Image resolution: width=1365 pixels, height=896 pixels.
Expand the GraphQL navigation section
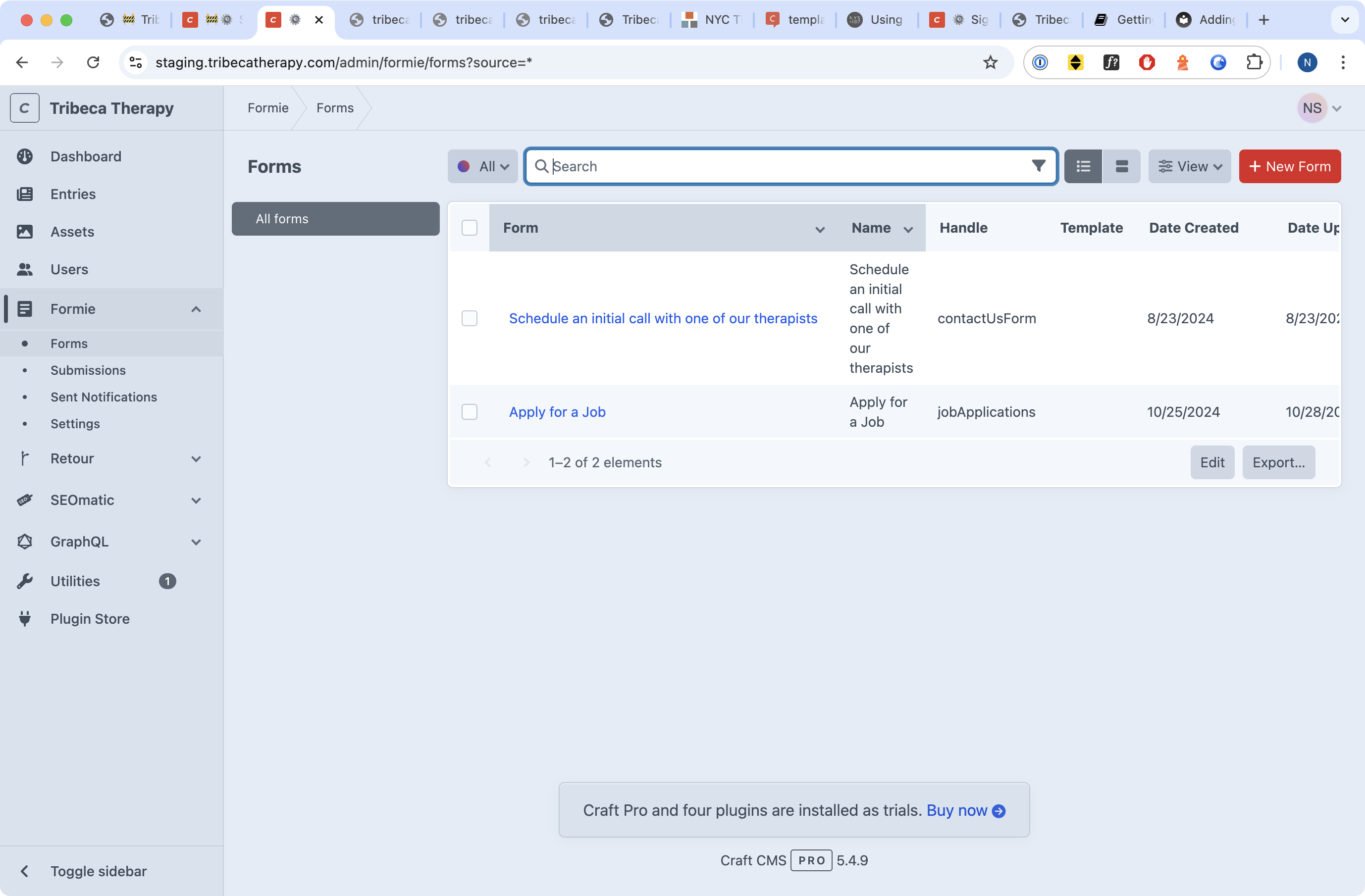(x=196, y=542)
